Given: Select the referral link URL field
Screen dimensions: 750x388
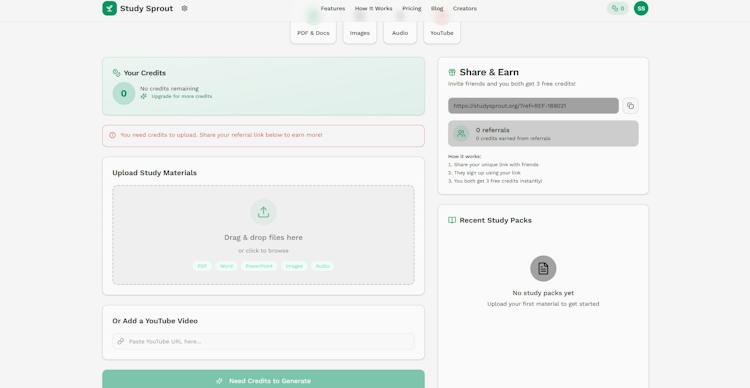Looking at the screenshot, I should 533,106.
